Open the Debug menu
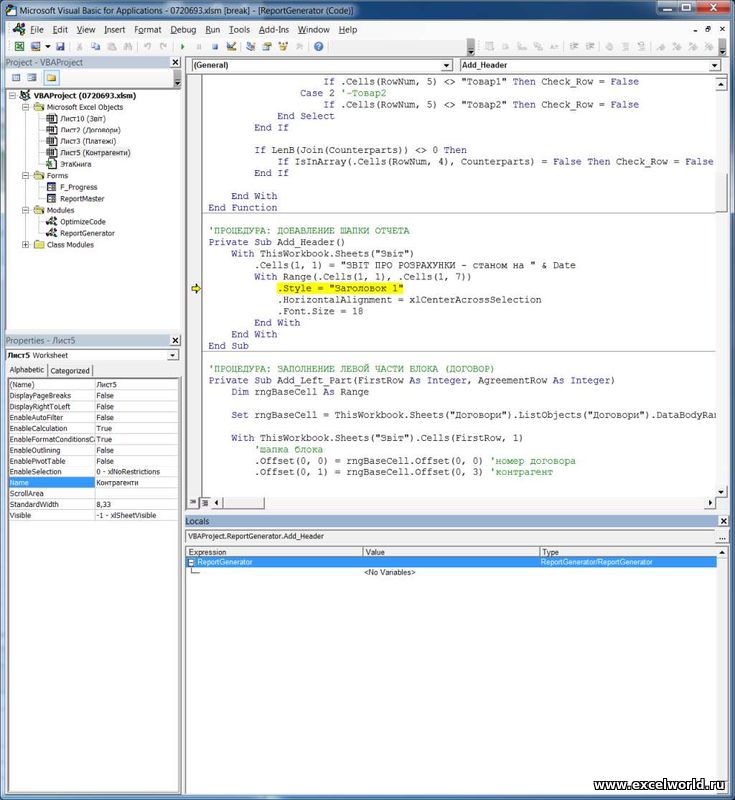The image size is (735, 800). (183, 30)
